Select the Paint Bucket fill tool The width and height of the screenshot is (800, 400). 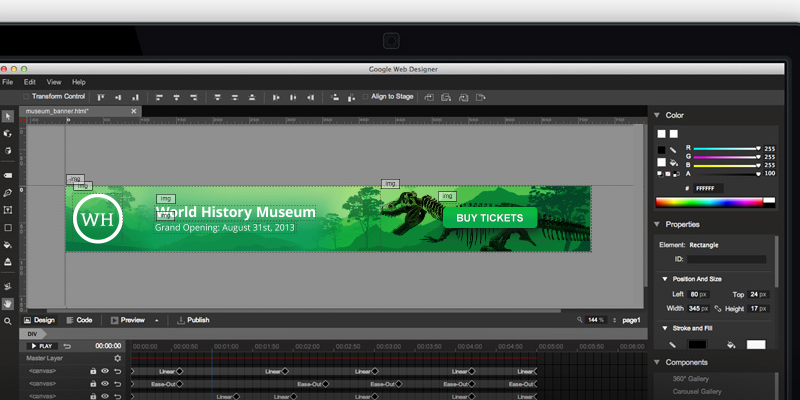click(8, 244)
